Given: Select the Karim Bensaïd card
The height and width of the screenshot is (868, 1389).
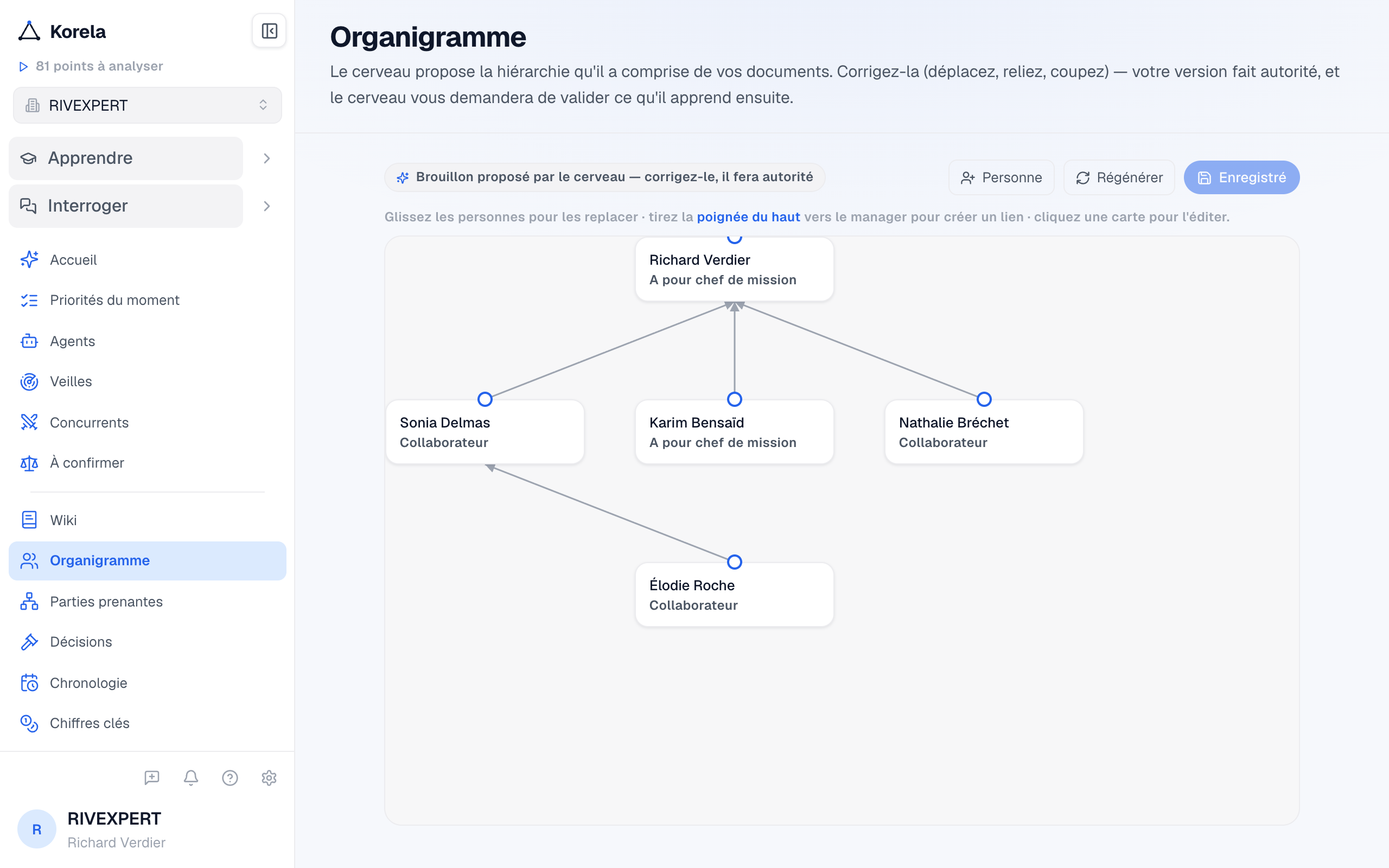Looking at the screenshot, I should click(735, 432).
